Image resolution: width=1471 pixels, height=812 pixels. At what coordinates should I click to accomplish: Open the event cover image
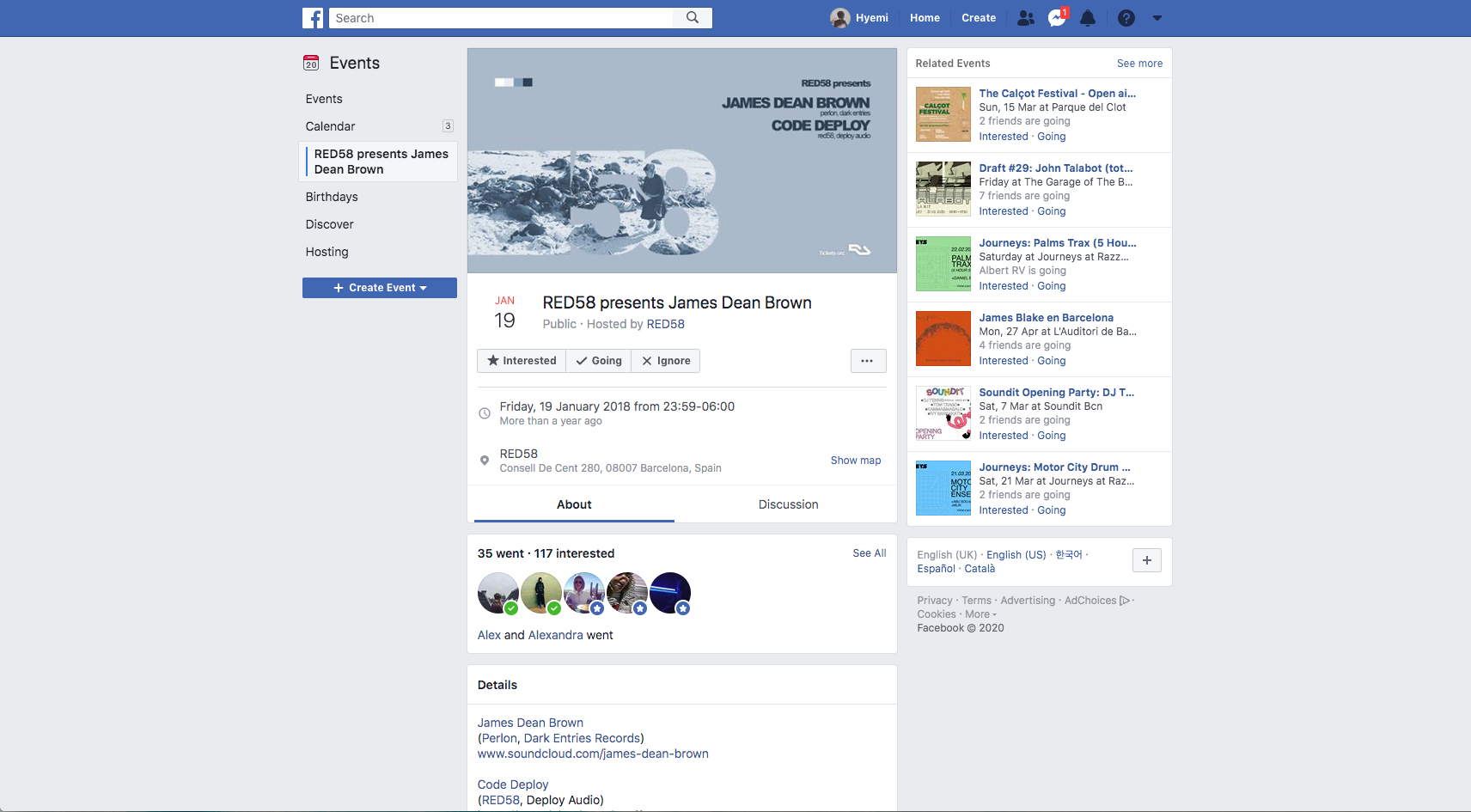click(682, 161)
